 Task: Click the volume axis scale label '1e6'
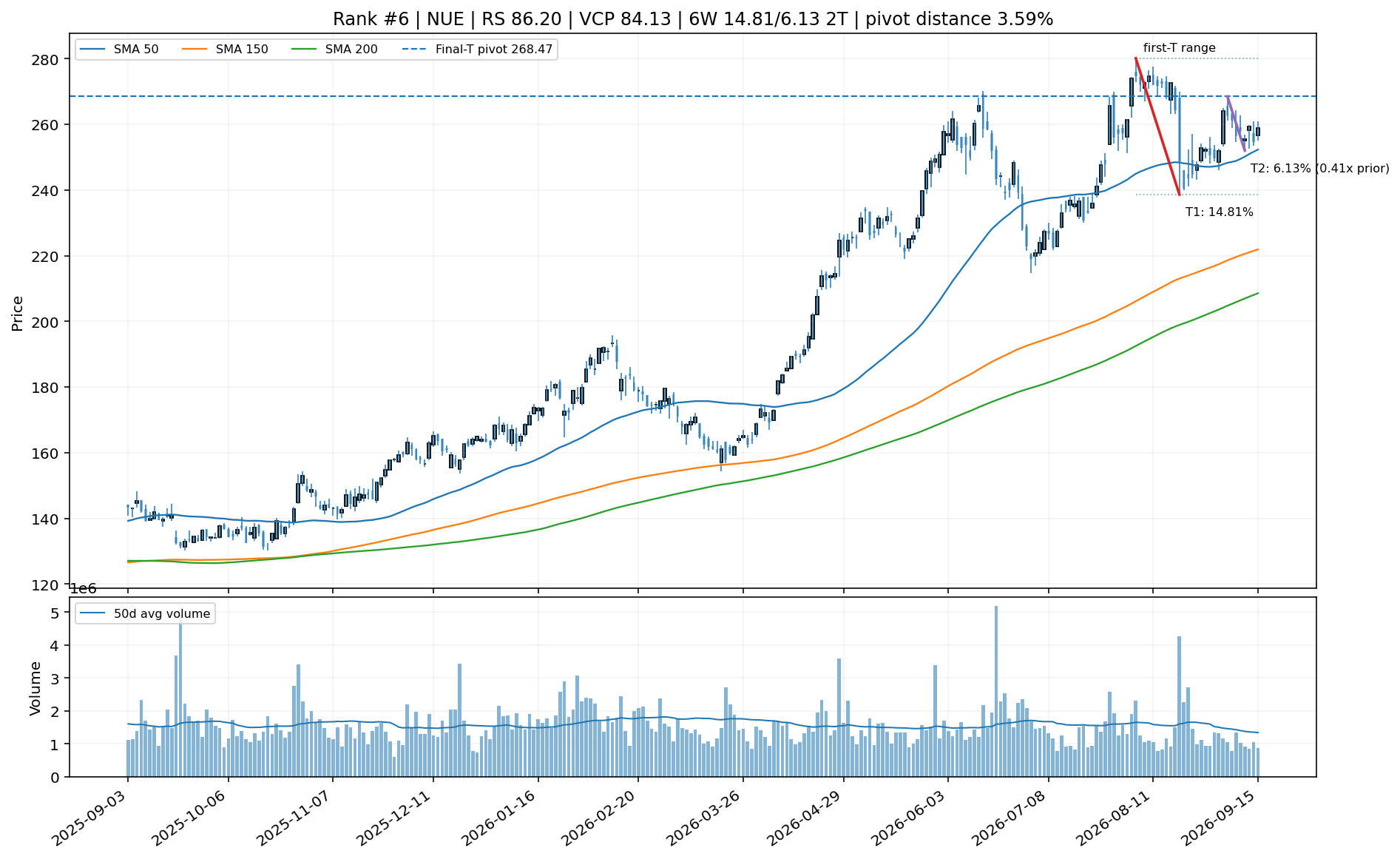pos(83,589)
